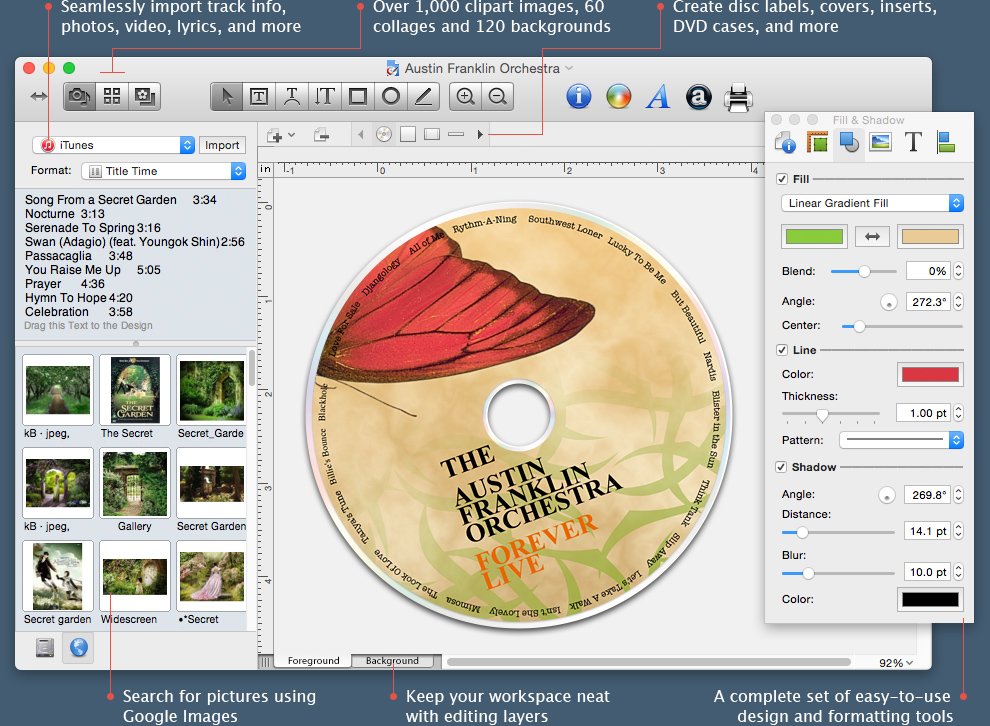Viewport: 990px width, 726px height.
Task: Expand the iTunes source dropdown
Action: (x=113, y=145)
